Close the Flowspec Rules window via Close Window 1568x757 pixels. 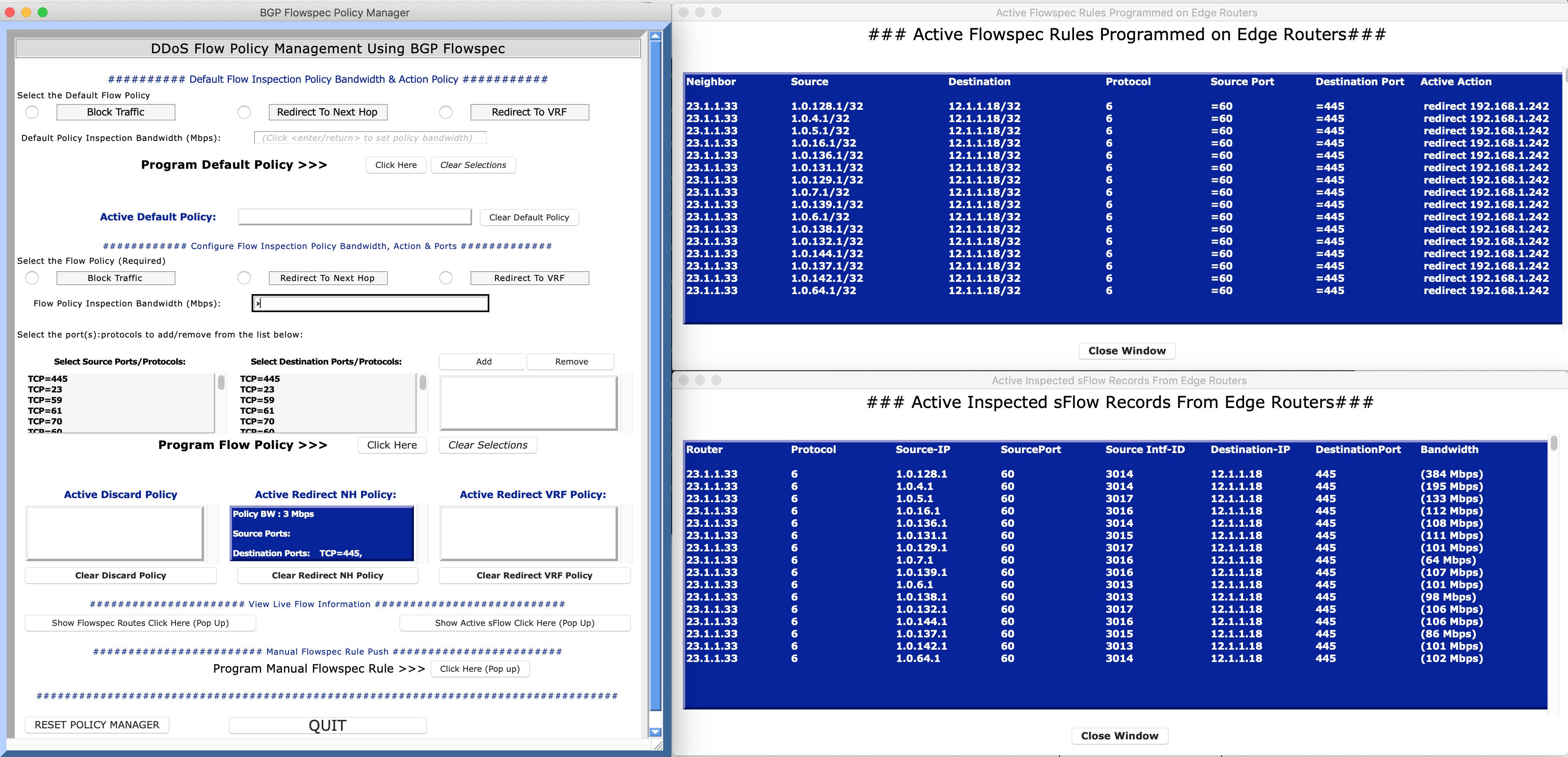(x=1127, y=351)
